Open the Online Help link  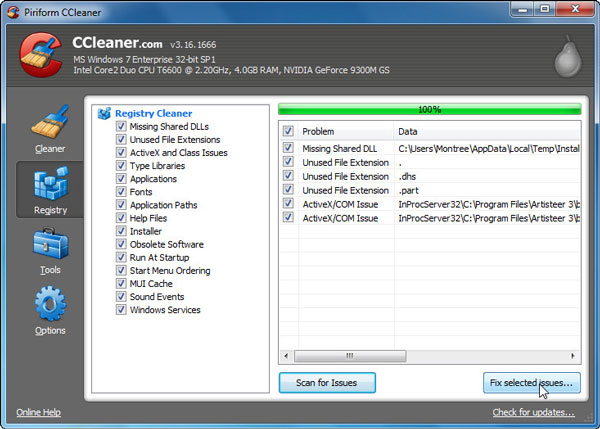[x=38, y=412]
